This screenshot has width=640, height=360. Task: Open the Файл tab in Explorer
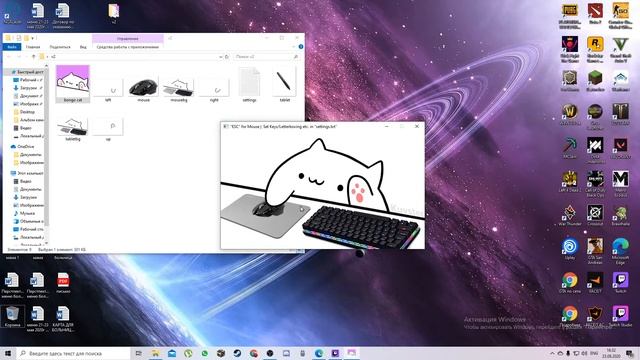point(12,47)
